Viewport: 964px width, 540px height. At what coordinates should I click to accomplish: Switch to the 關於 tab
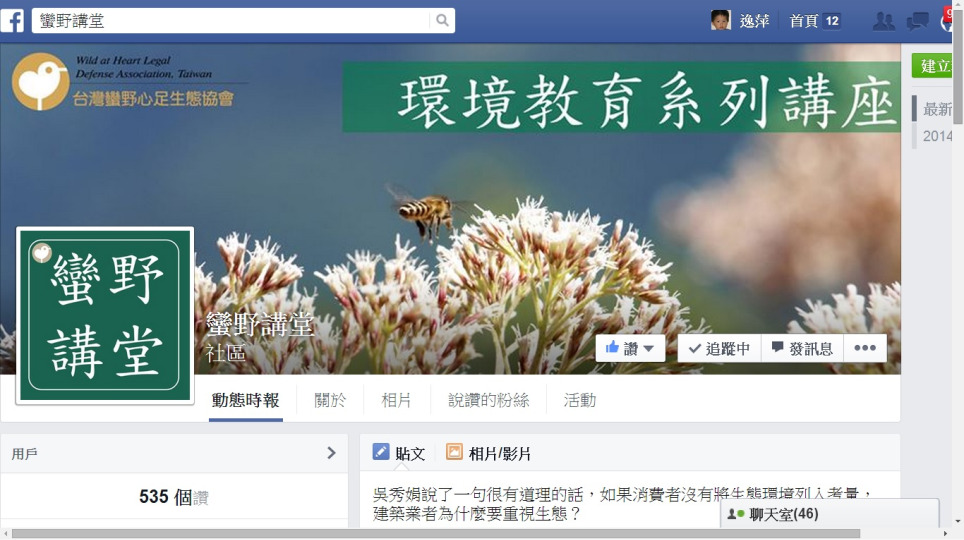pos(330,400)
